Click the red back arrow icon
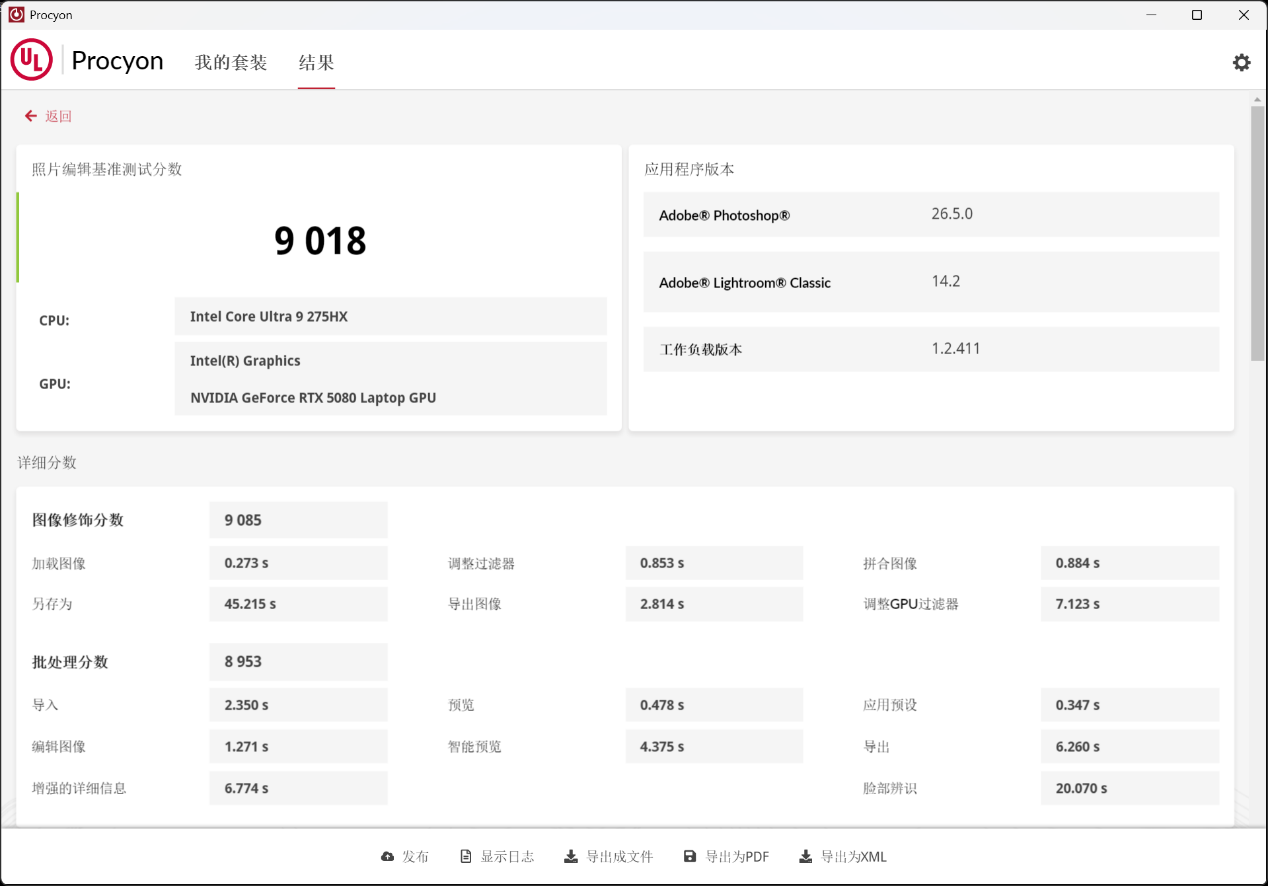The image size is (1268, 886). click(x=30, y=116)
